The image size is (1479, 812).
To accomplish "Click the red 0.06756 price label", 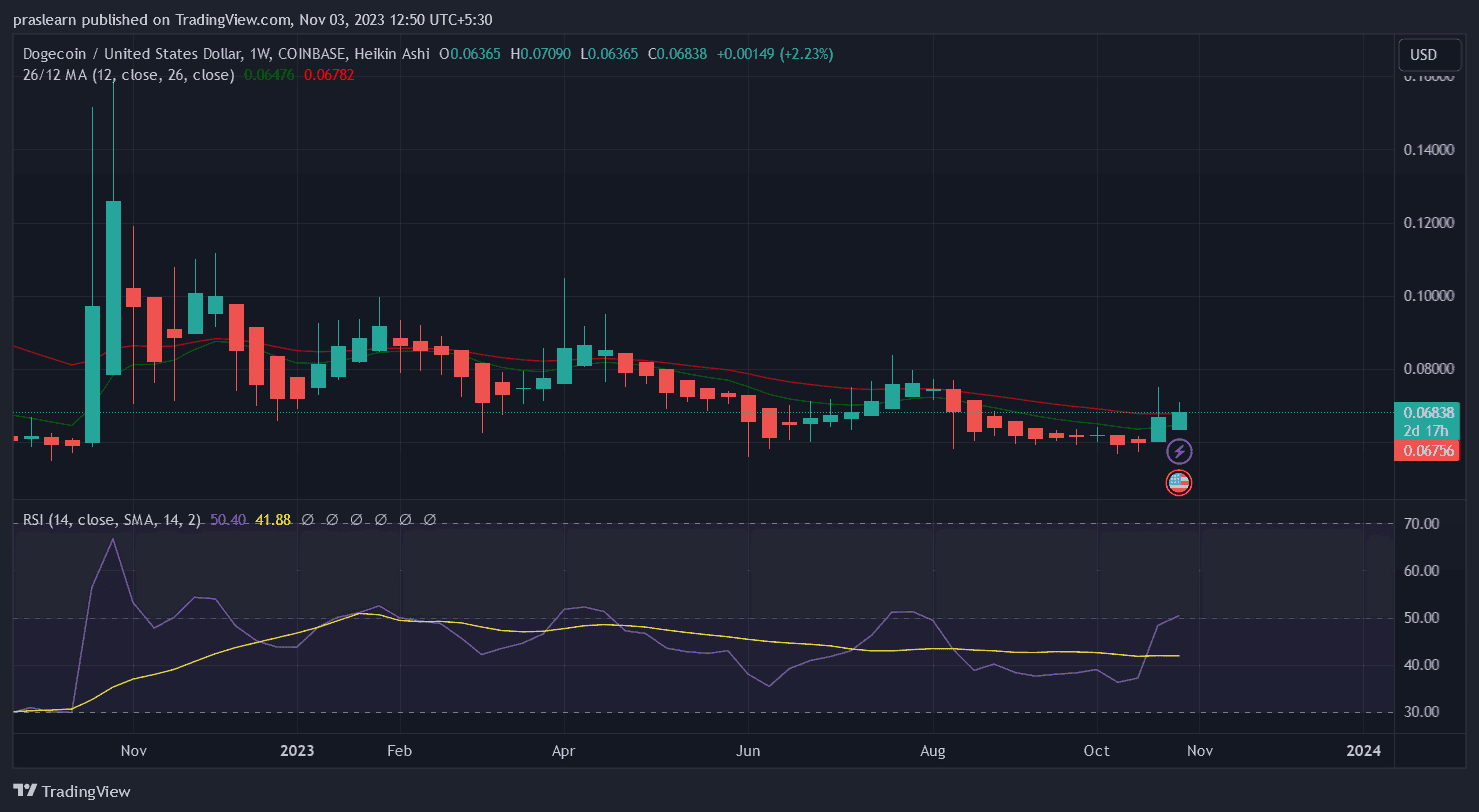I will pos(1429,451).
